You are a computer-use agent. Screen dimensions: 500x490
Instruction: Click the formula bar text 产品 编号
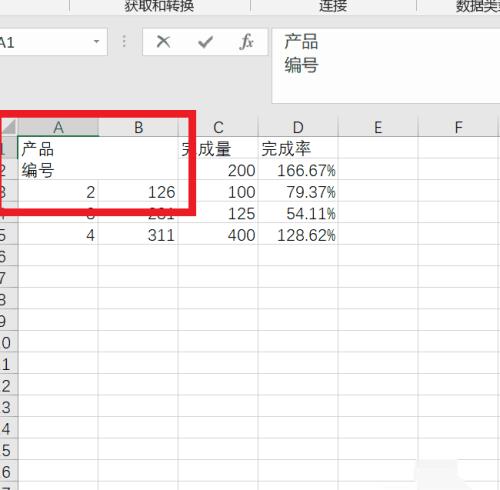[301, 53]
